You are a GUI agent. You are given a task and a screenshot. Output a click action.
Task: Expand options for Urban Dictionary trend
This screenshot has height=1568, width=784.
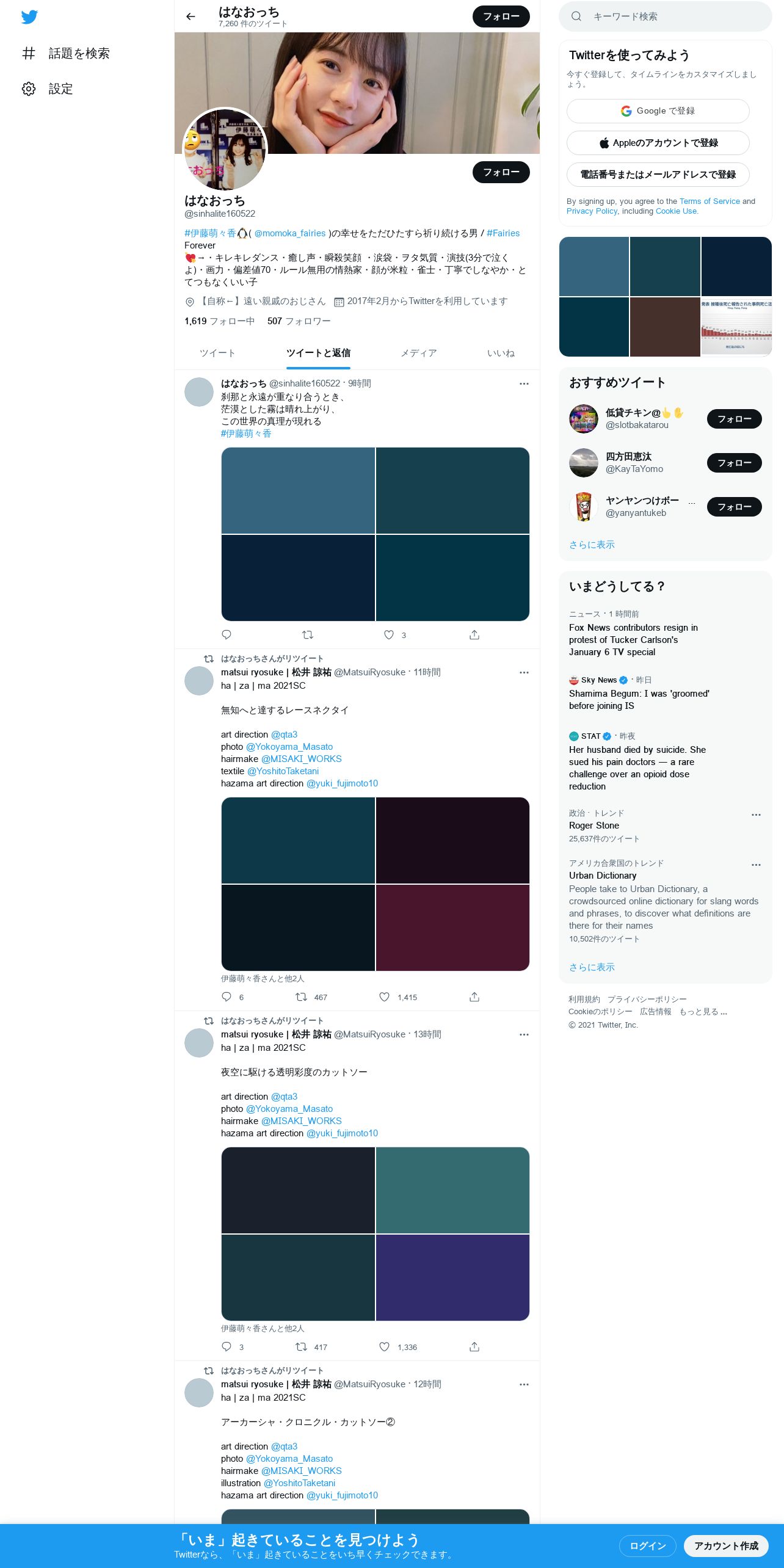click(756, 865)
